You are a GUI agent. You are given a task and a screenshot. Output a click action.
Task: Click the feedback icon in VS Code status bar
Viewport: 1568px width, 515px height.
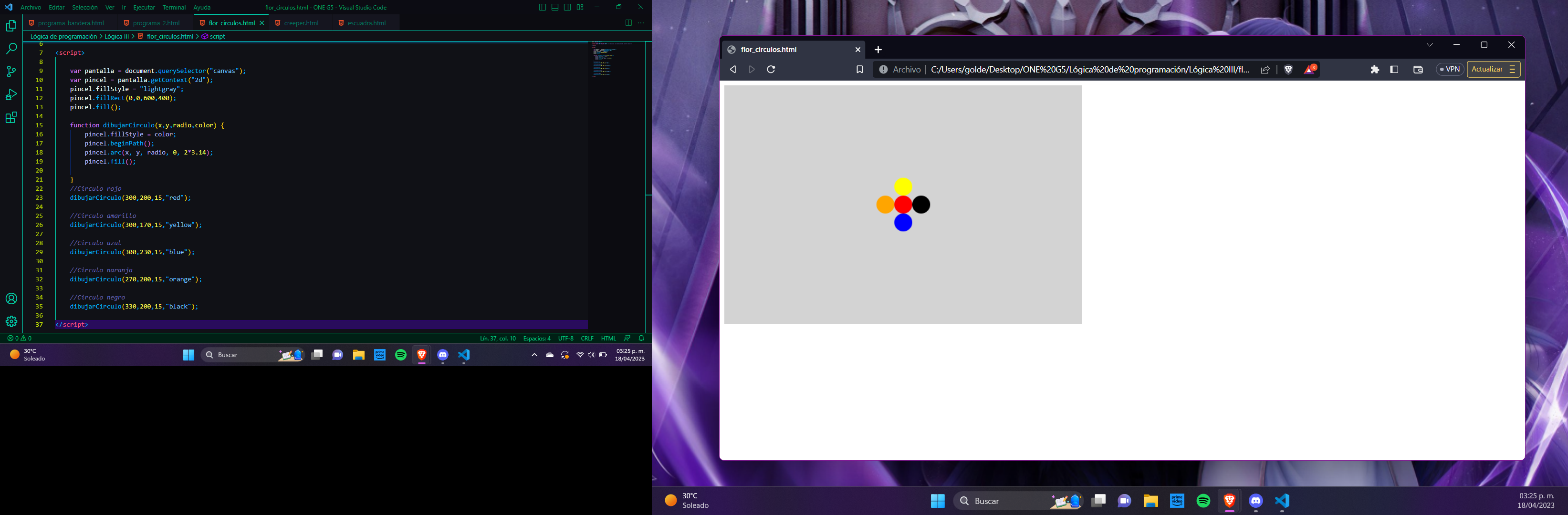tap(627, 338)
